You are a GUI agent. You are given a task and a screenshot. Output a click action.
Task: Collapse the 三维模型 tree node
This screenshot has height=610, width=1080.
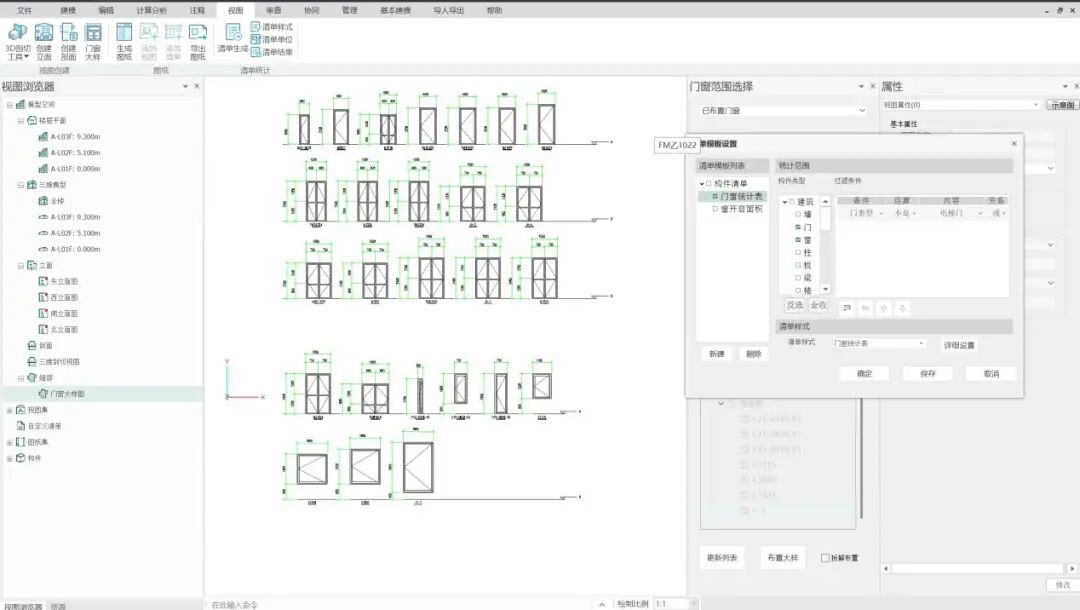(x=21, y=185)
